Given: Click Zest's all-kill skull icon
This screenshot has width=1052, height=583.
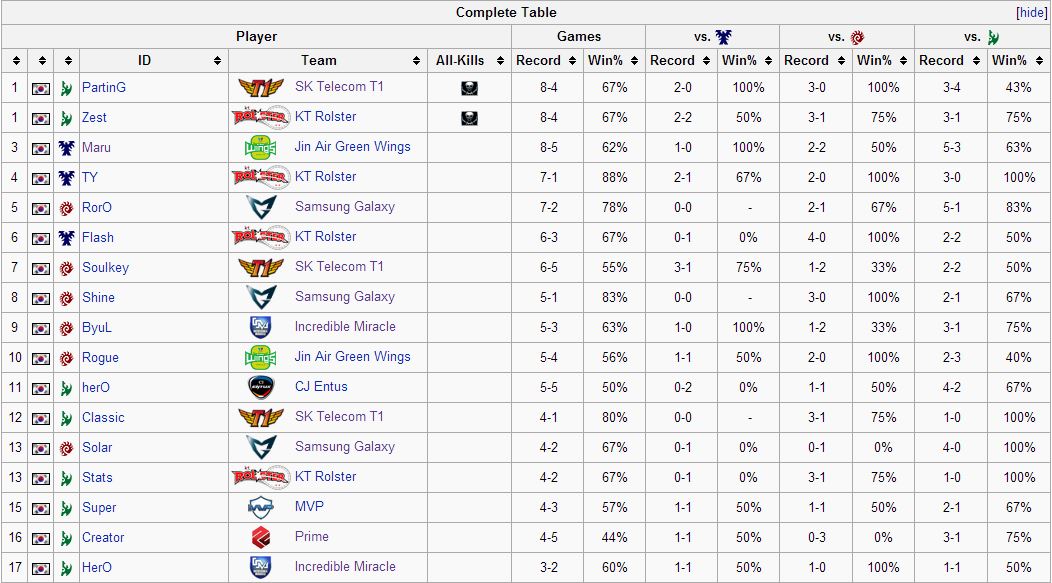Looking at the screenshot, I should point(469,118).
